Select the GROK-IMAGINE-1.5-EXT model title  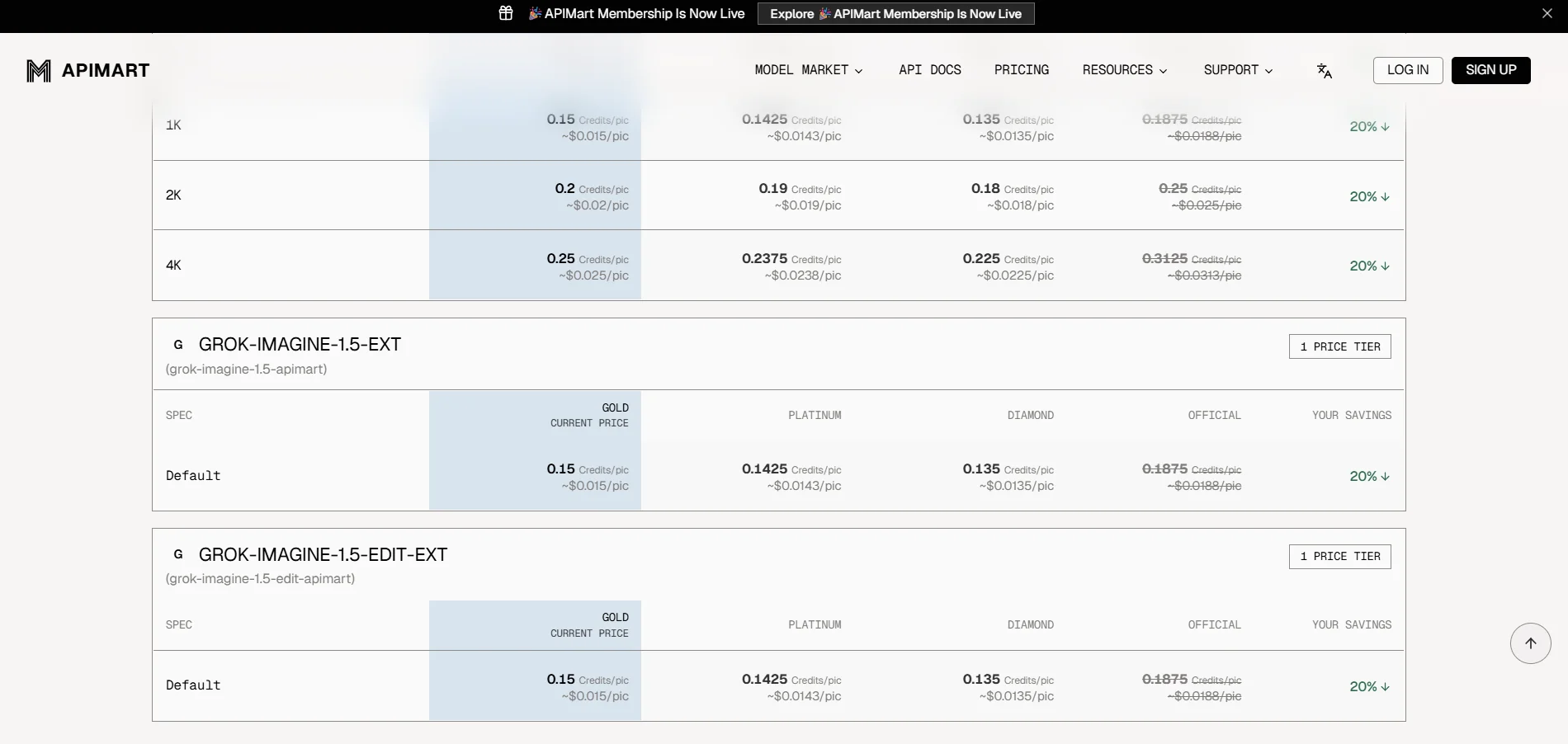(x=300, y=345)
